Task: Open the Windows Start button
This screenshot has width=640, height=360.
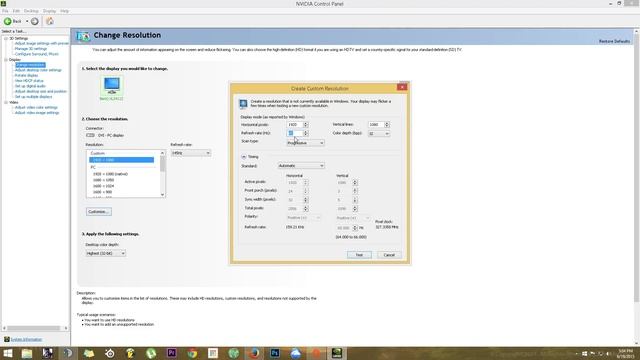Action: click(7, 353)
